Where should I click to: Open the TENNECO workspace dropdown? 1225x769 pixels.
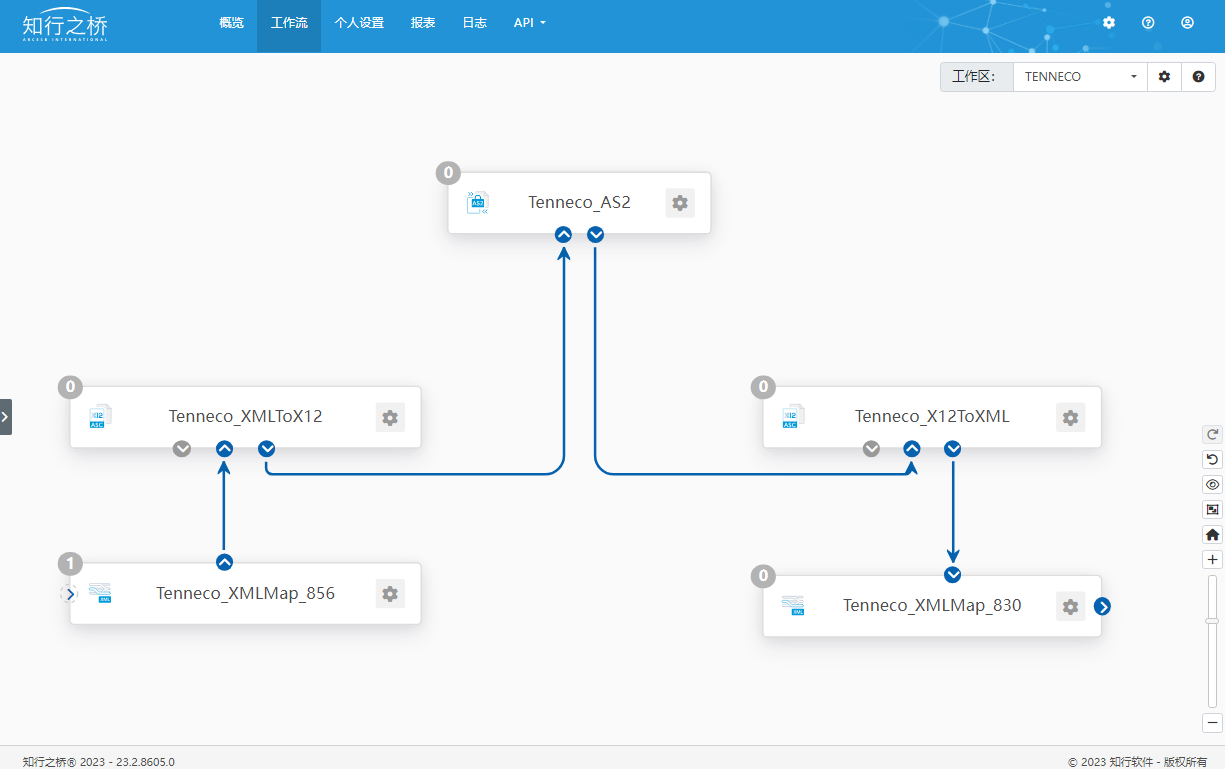click(1080, 77)
